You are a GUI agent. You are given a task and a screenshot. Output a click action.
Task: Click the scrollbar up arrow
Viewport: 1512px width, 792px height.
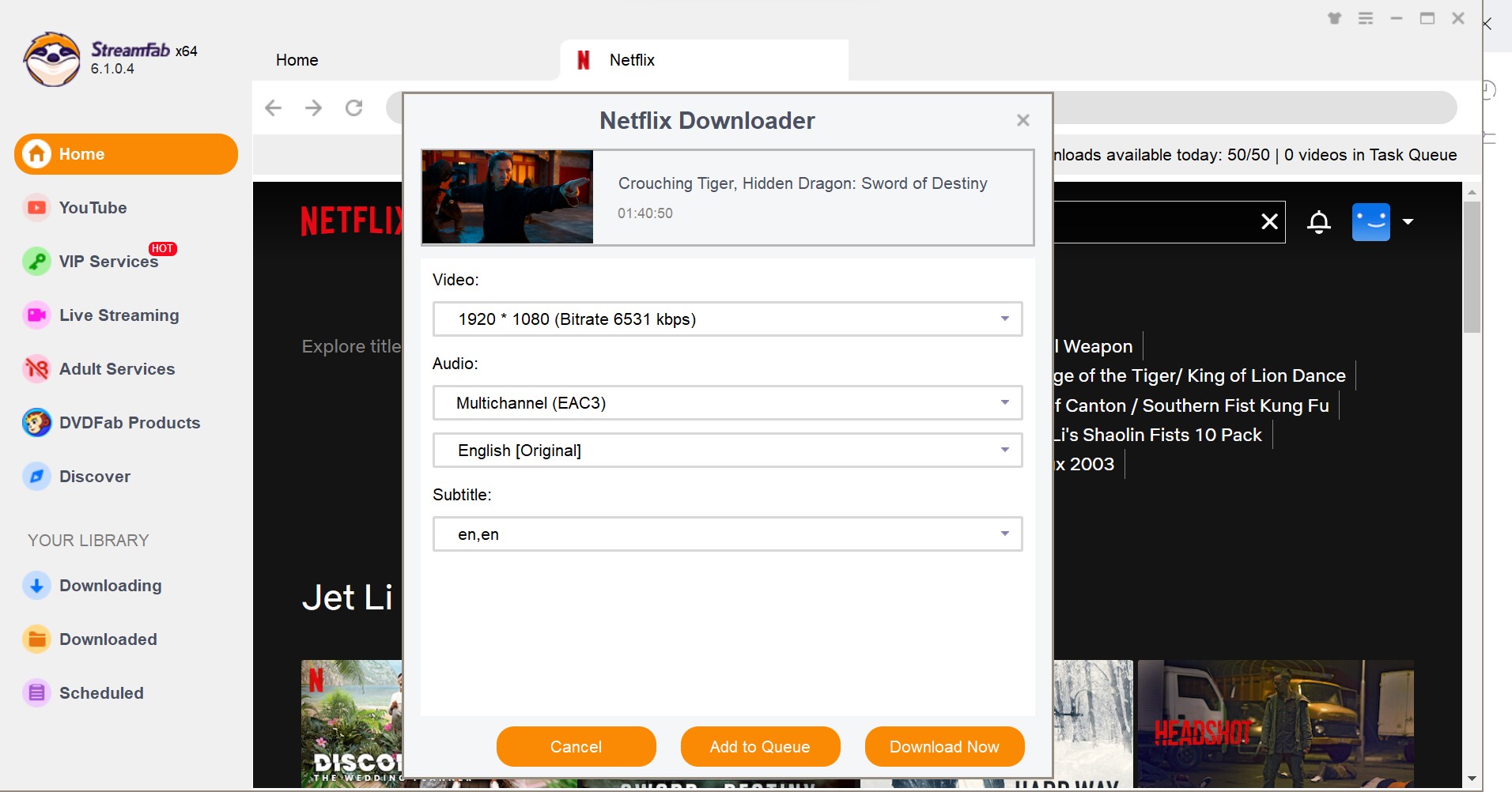click(x=1472, y=192)
